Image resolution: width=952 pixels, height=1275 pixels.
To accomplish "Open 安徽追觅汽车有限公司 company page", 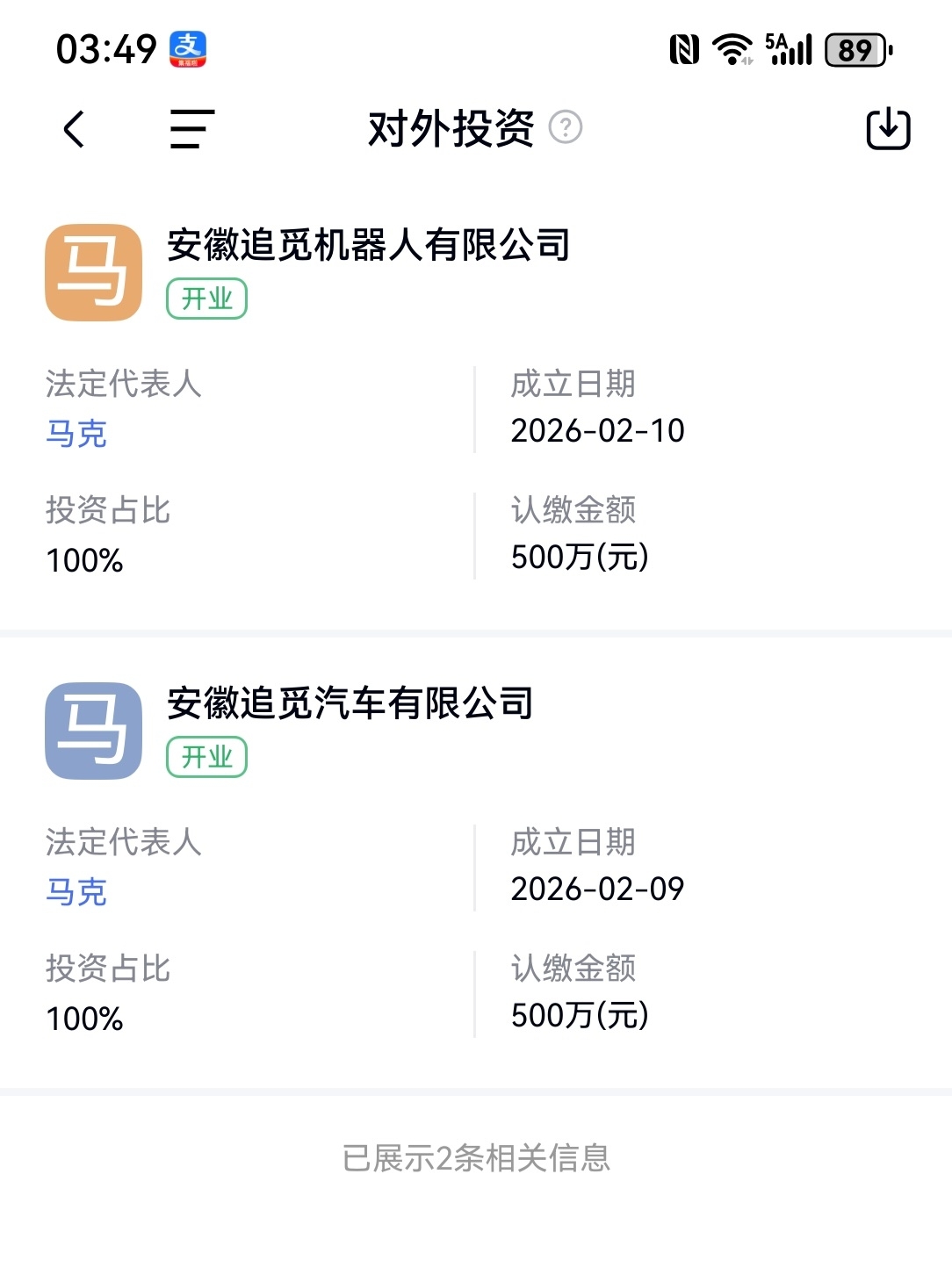I will 350,703.
